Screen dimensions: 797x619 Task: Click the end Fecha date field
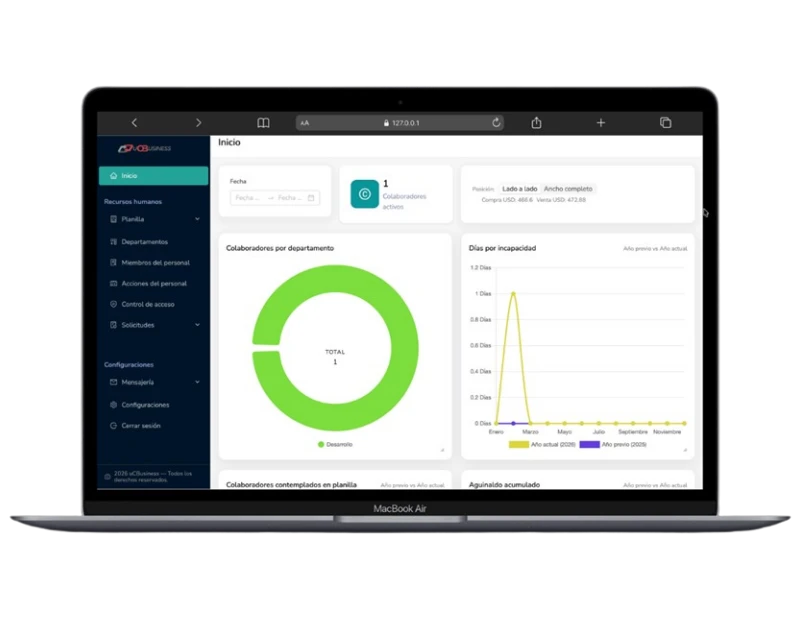coord(290,198)
